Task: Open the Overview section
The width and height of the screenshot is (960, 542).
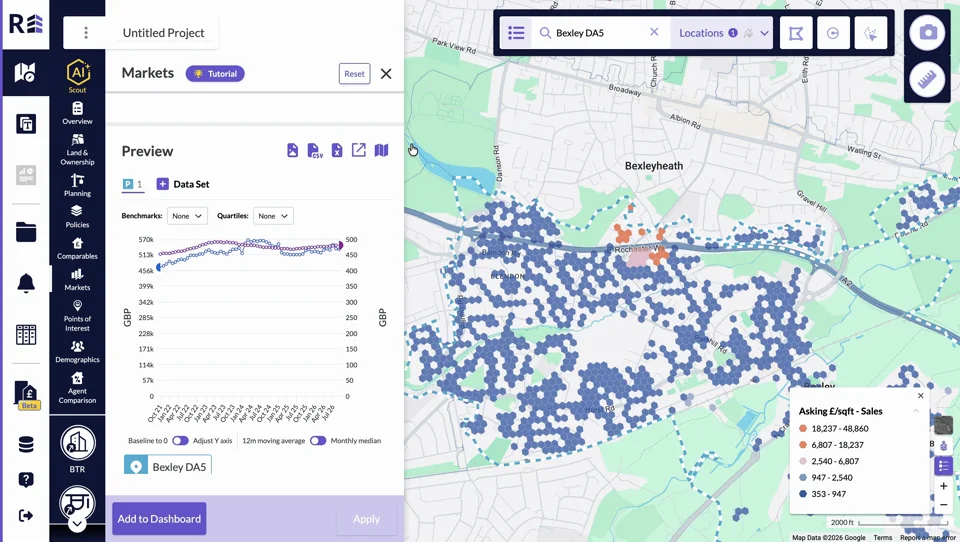Action: tap(78, 113)
